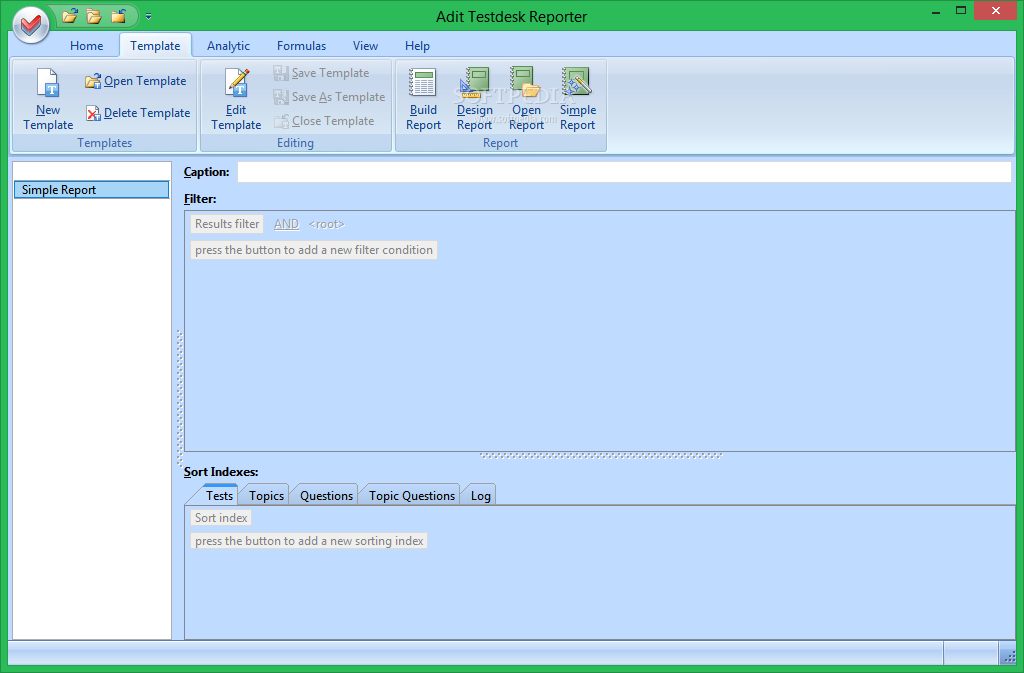Viewport: 1024px width, 673px height.
Task: Minimize the Adit Testdesk Reporter window
Action: [x=936, y=12]
